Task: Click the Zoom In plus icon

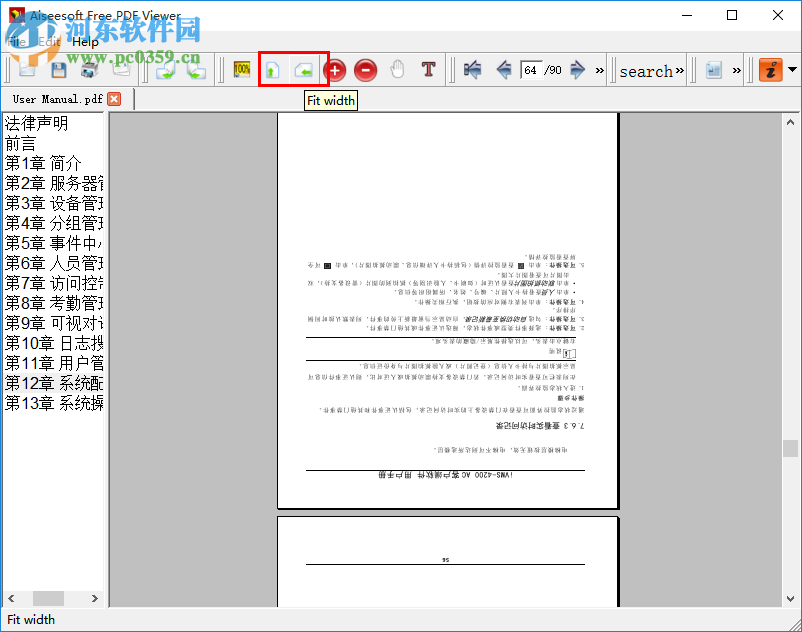Action: pyautogui.click(x=335, y=70)
